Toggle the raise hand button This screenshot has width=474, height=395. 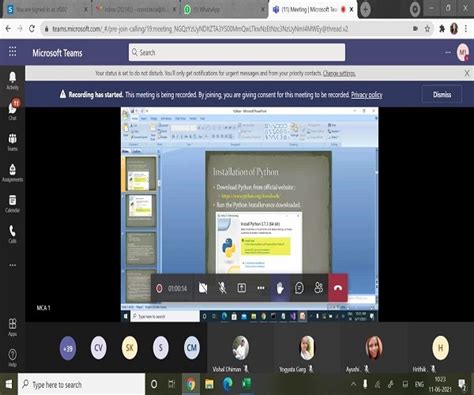[x=280, y=288]
